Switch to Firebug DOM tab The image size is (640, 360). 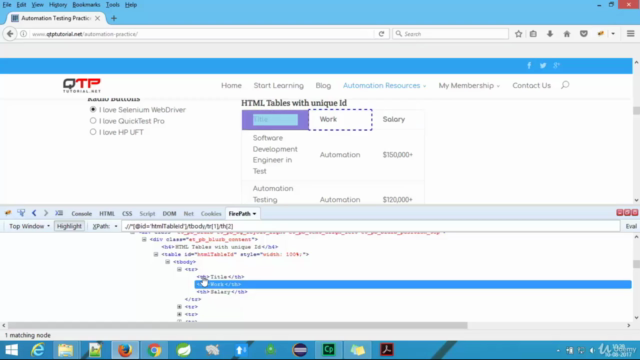pos(169,213)
